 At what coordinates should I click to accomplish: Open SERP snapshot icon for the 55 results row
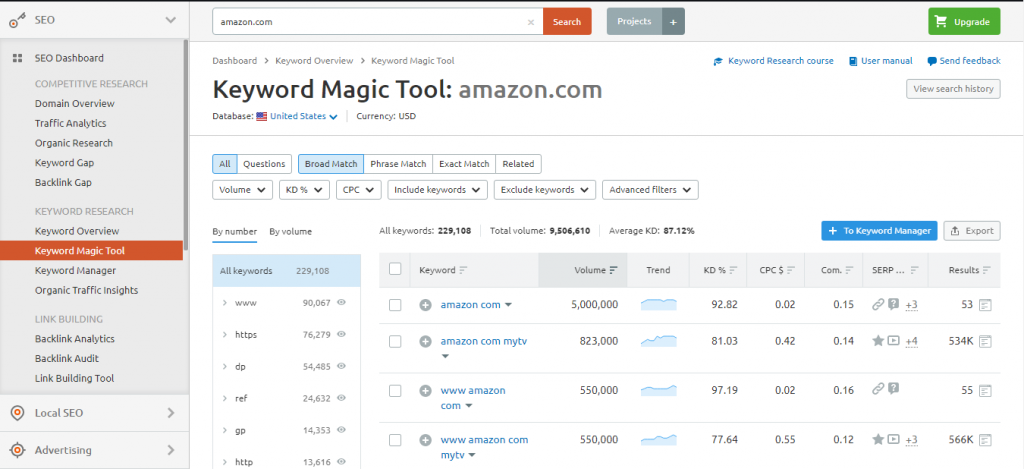pos(985,391)
